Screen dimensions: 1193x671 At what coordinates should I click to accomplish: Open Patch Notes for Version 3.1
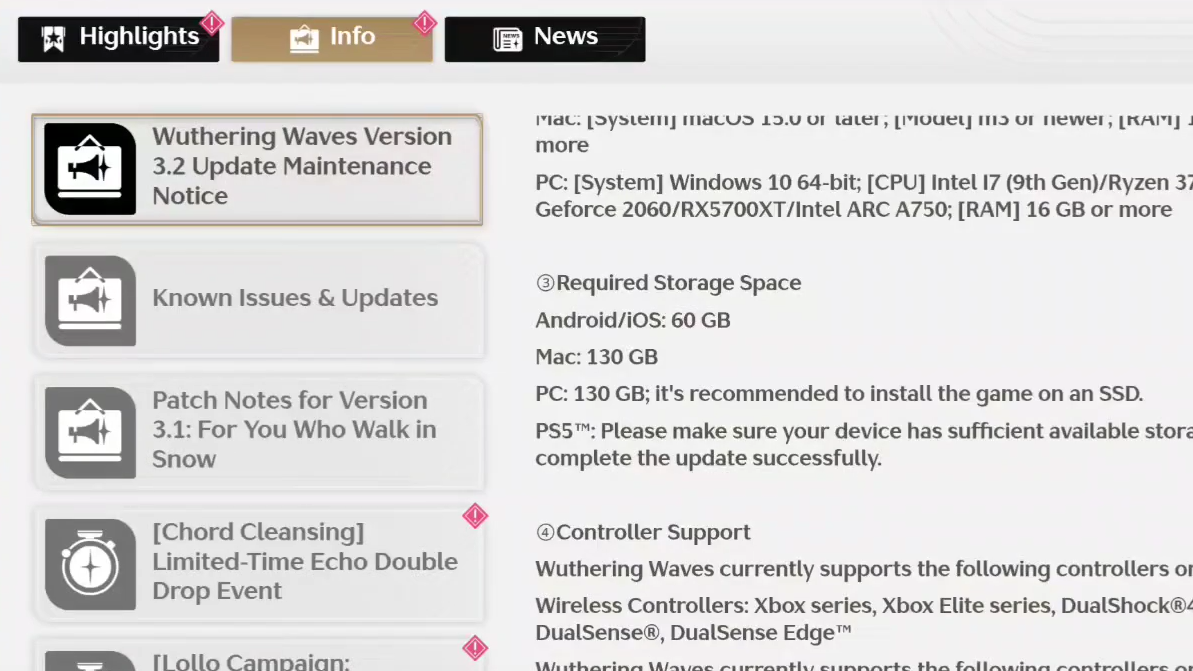coord(294,430)
